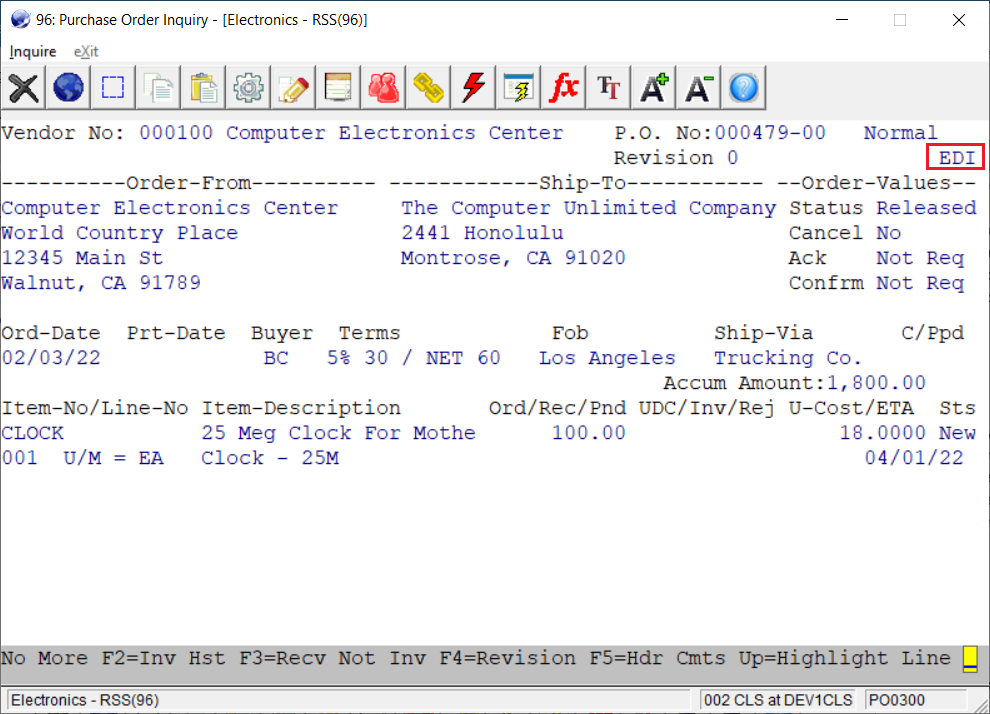
Task: Open the blue question mark help icon
Action: (743, 87)
